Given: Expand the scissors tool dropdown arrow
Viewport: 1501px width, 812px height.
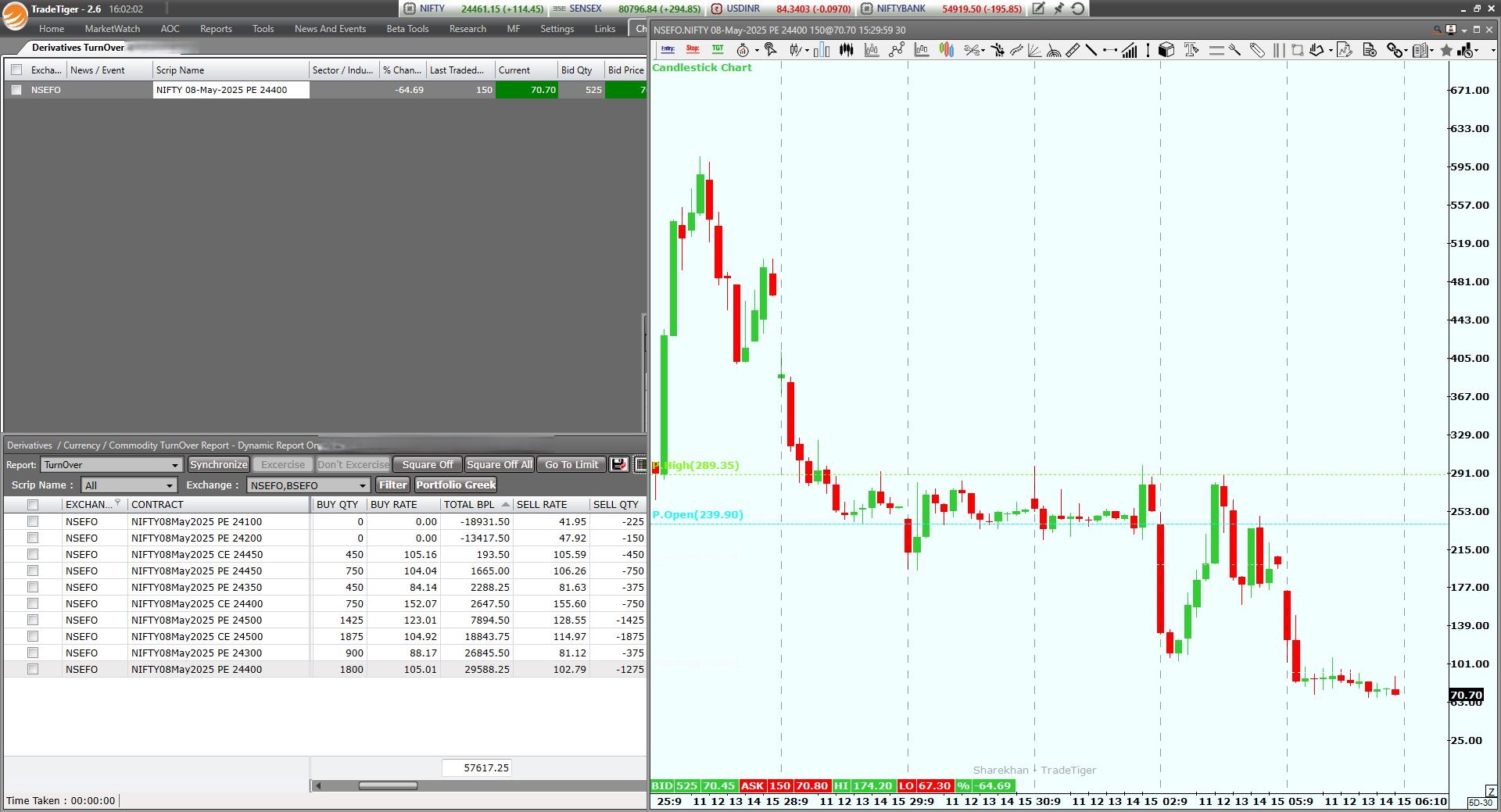Looking at the screenshot, I should click(983, 51).
